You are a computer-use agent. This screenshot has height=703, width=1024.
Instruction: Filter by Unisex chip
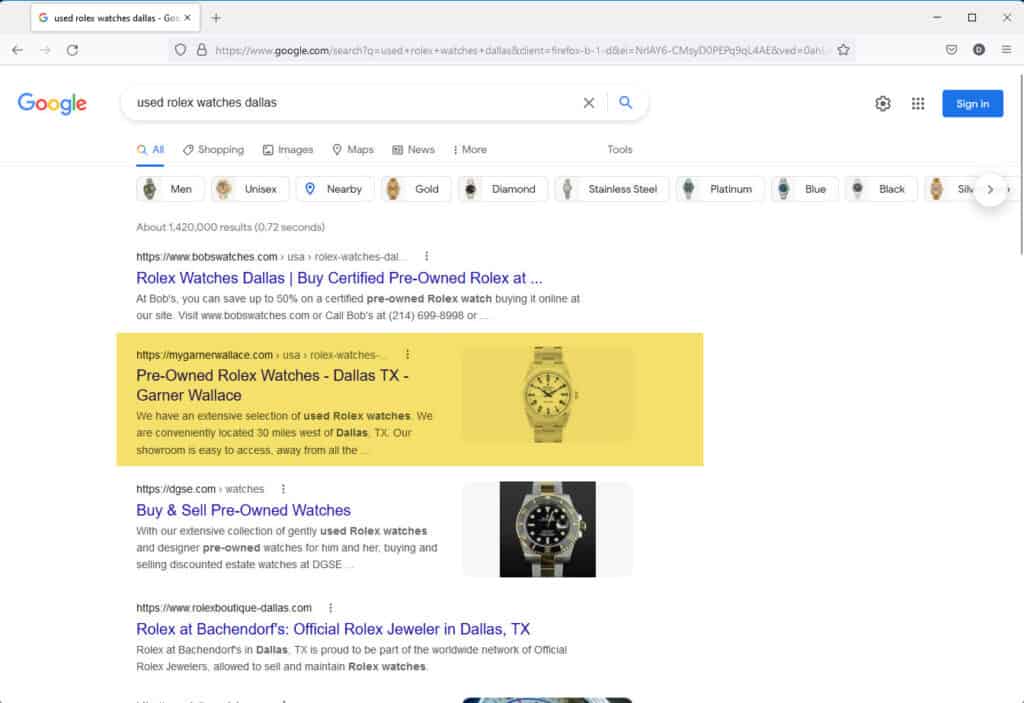tap(250, 189)
